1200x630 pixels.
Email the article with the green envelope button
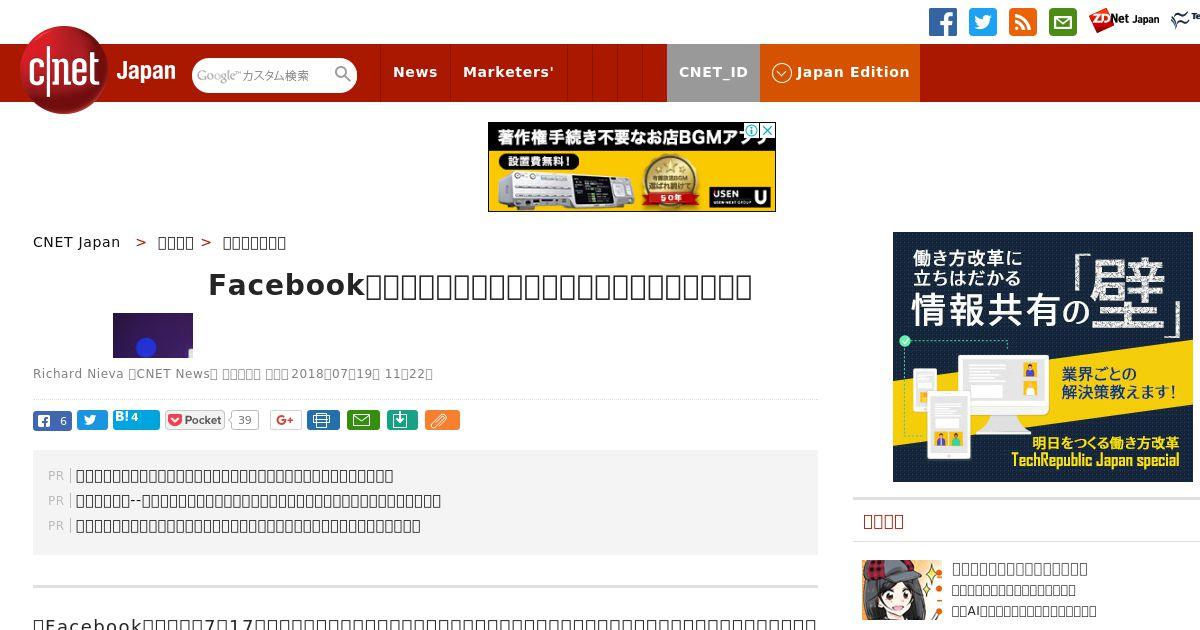tap(363, 420)
